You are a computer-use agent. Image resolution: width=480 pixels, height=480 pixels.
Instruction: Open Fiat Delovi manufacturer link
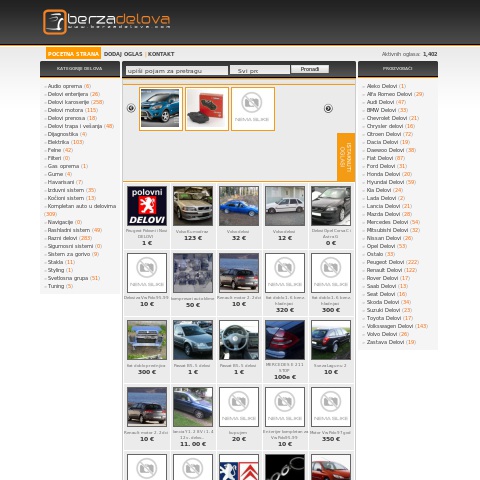pos(380,158)
